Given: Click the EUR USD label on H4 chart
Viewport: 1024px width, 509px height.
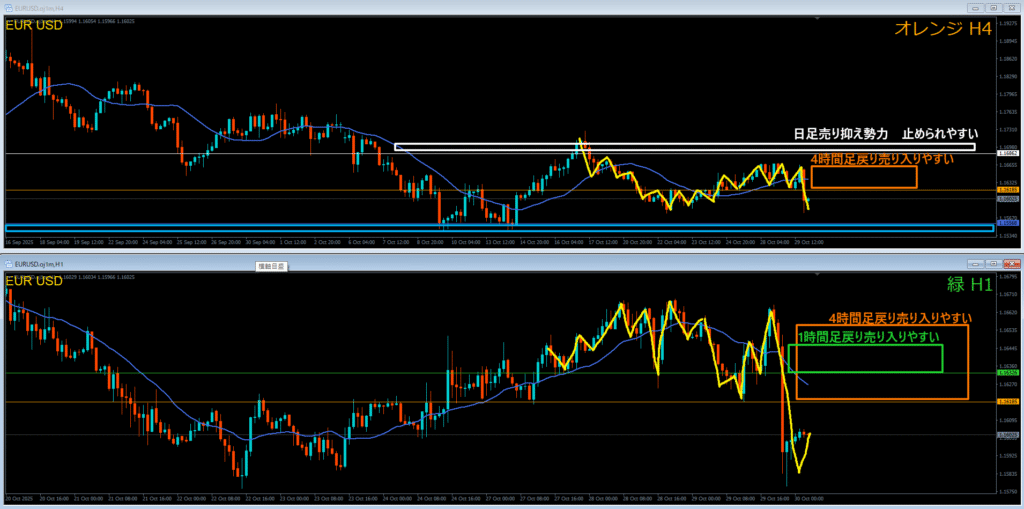Looking at the screenshot, I should tap(34, 25).
